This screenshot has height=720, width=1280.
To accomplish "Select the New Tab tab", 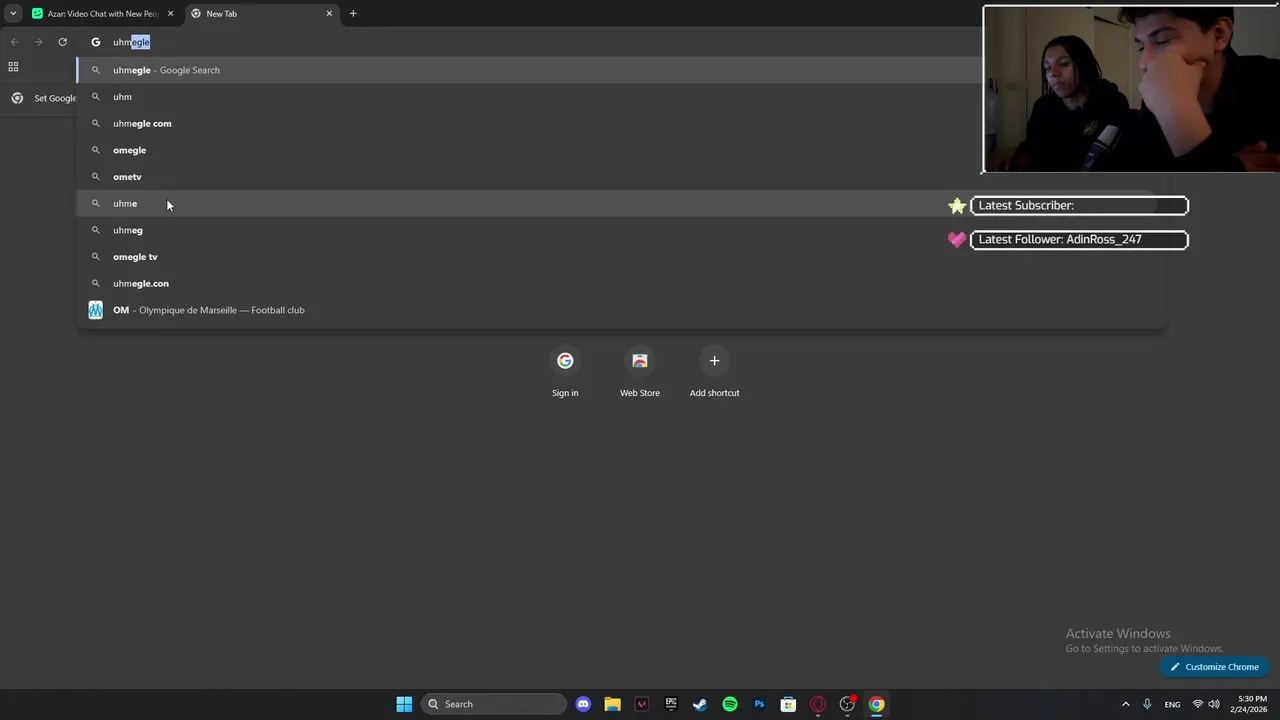I will (262, 14).
